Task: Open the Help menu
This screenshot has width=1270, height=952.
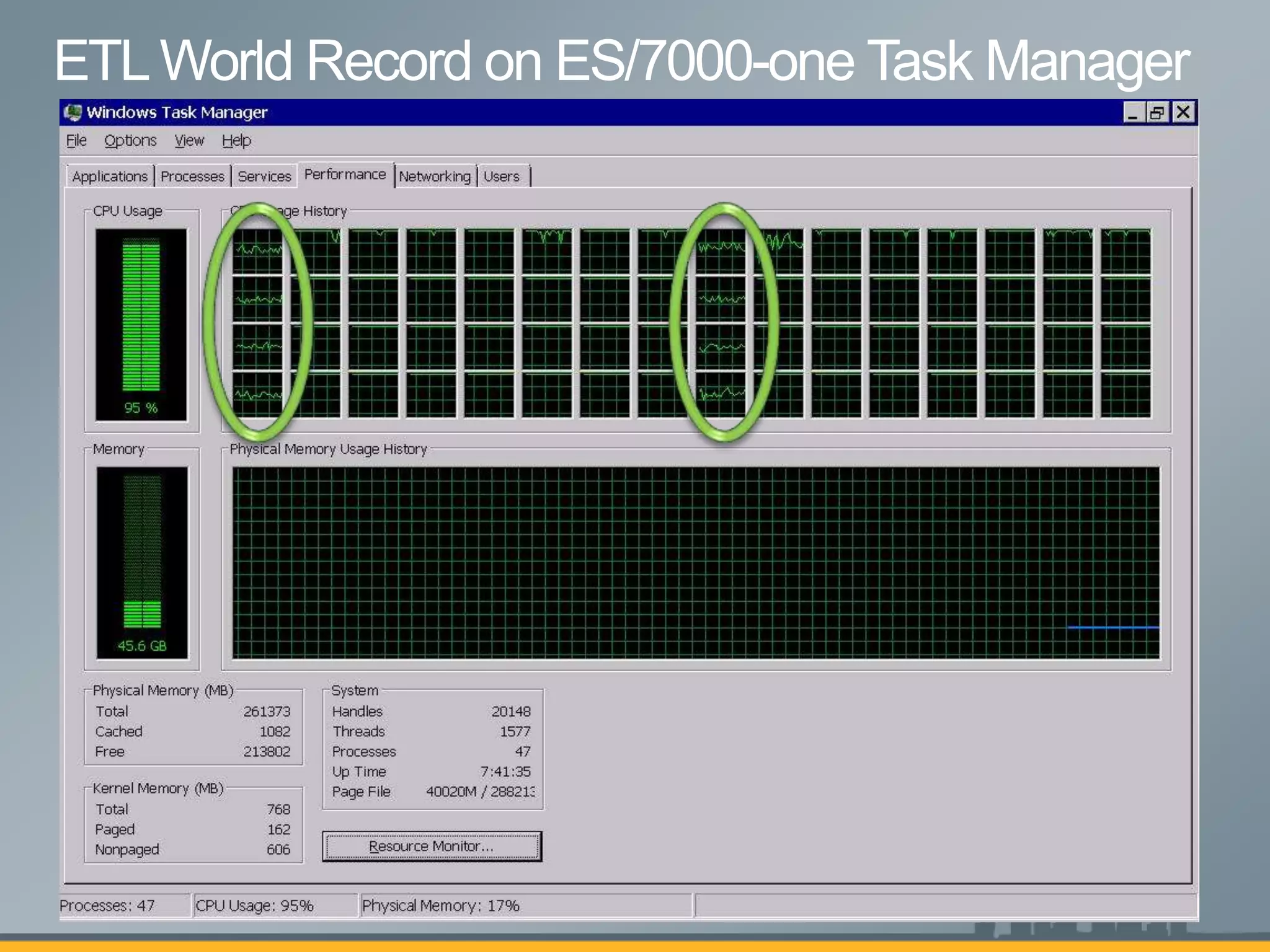Action: click(236, 141)
